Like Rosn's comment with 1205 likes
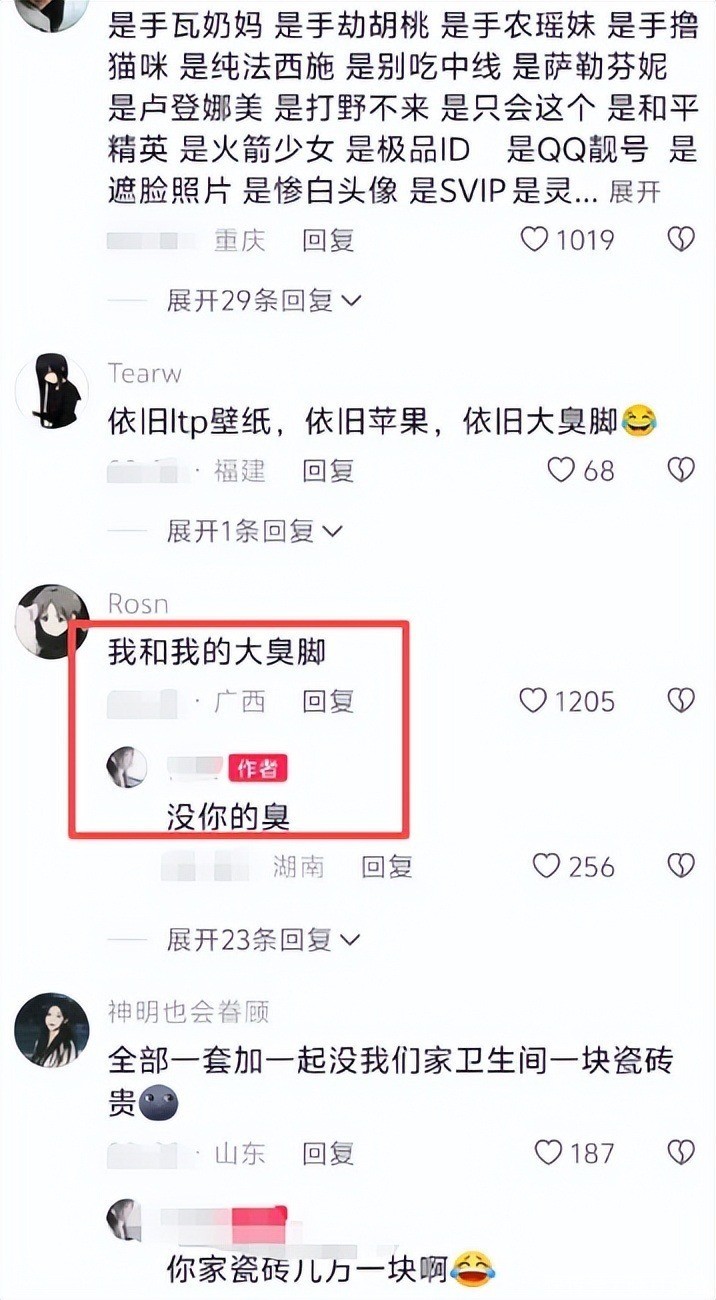Screen dimensions: 716x1300 pos(533,701)
